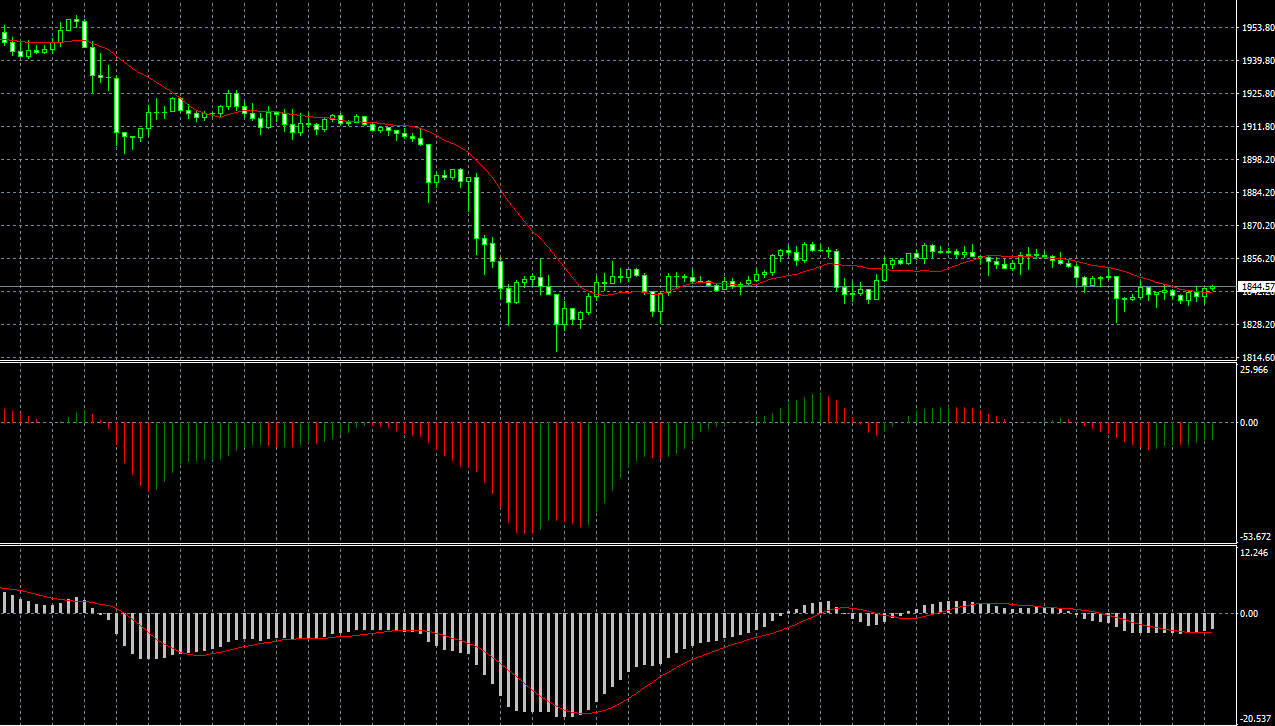This screenshot has height=726, width=1275.
Task: Select the 1939.80 price scale label
Action: point(1256,61)
